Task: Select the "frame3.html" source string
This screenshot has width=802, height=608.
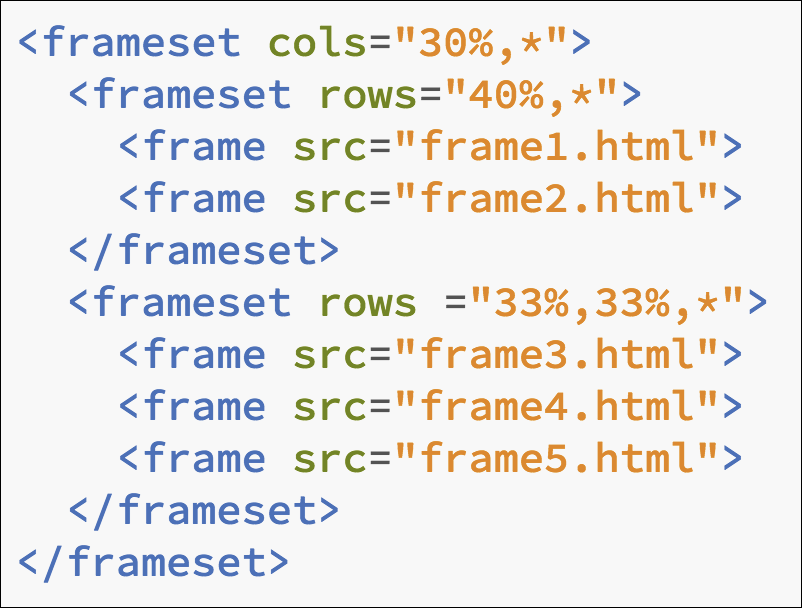Action: (x=557, y=355)
